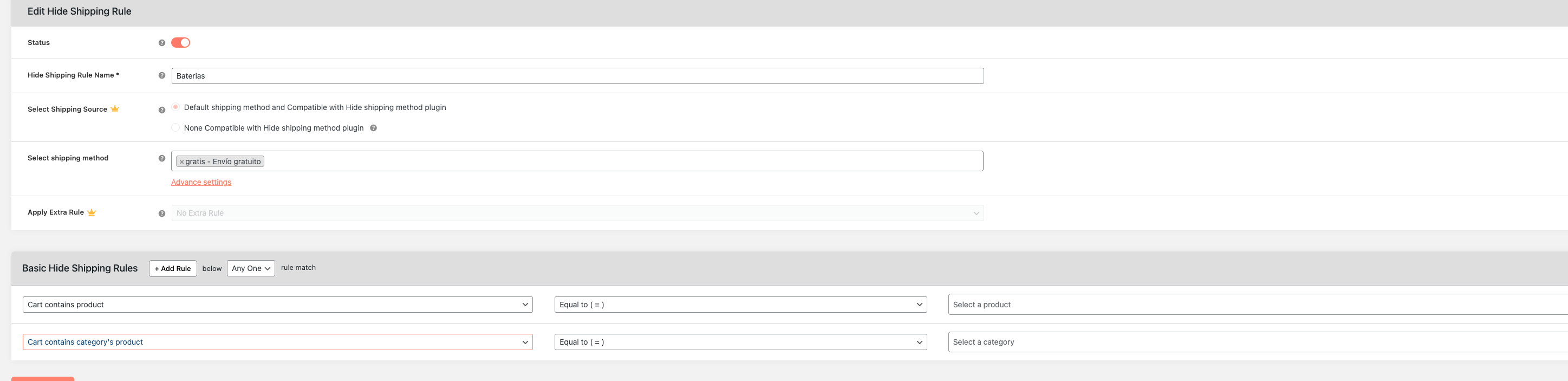The image size is (1568, 381).
Task: Open the Any One rule match dropdown
Action: (251, 268)
